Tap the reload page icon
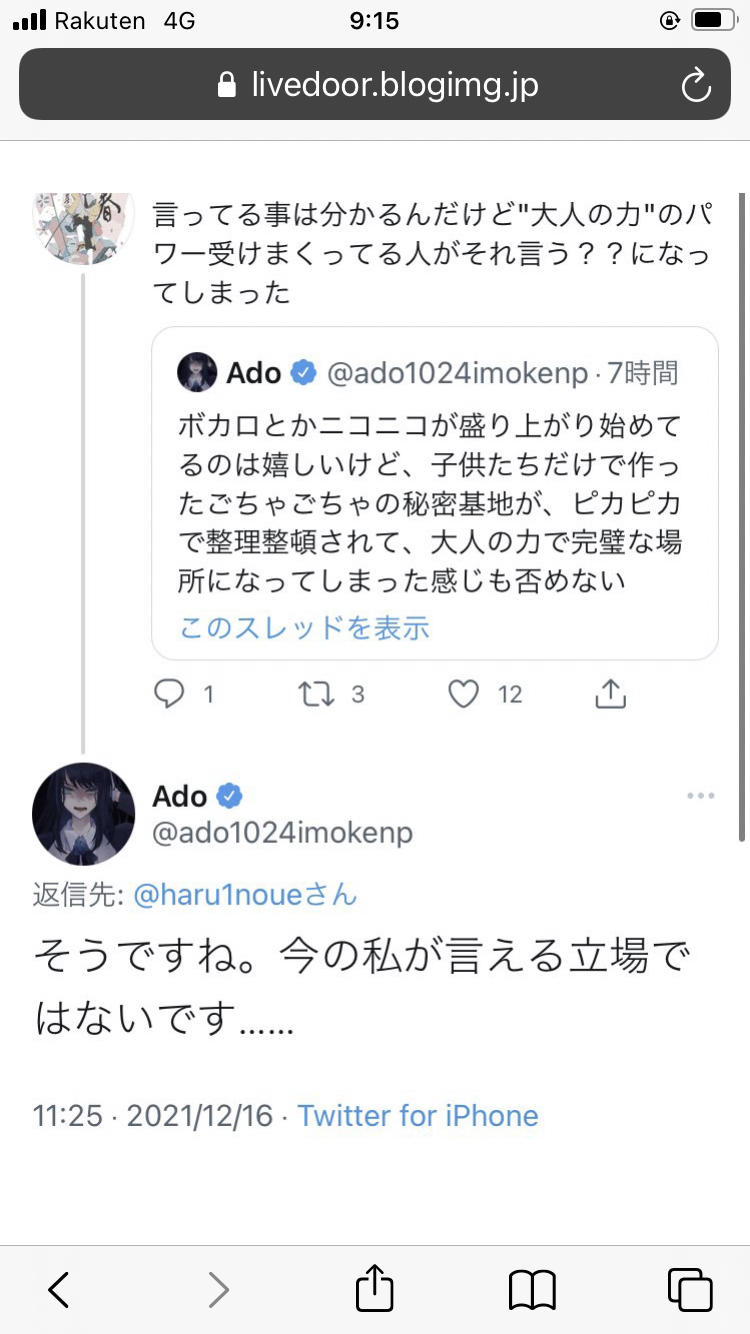Image resolution: width=750 pixels, height=1334 pixels. point(695,86)
